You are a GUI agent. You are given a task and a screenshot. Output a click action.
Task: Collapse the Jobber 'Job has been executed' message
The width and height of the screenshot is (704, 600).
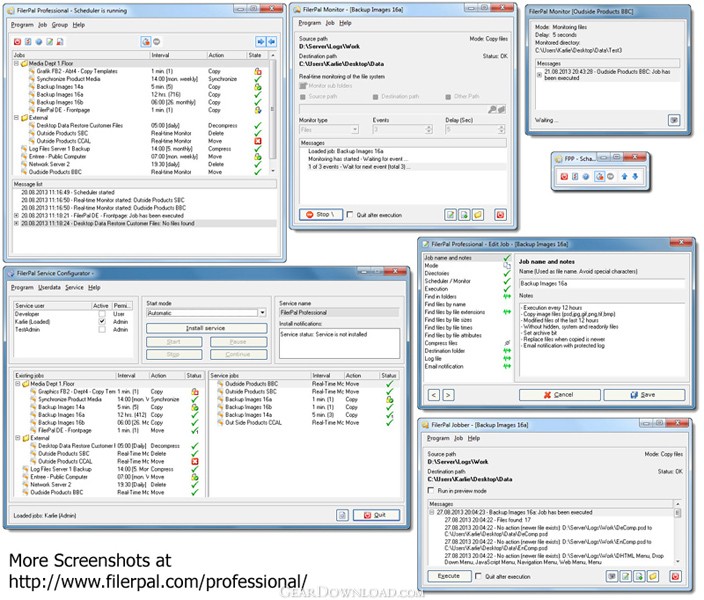431,512
